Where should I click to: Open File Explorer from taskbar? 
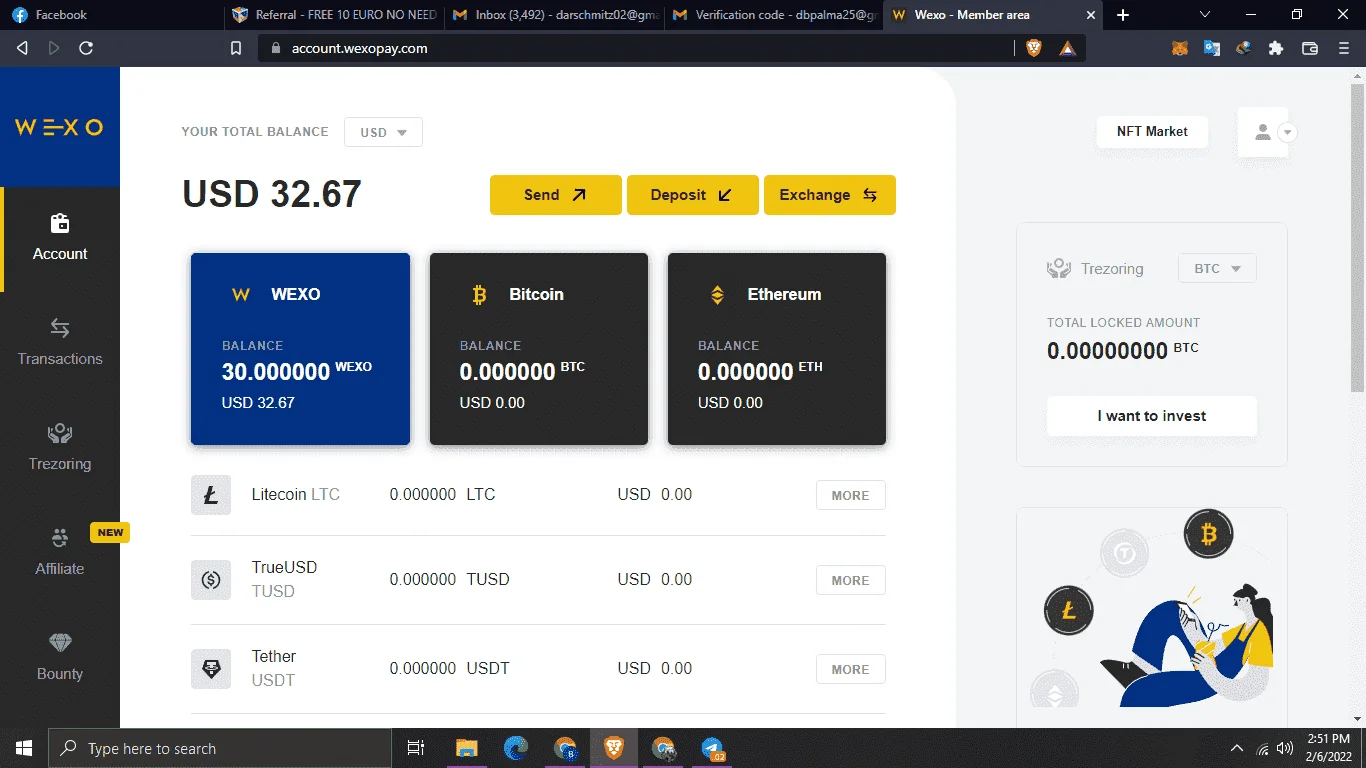[467, 748]
